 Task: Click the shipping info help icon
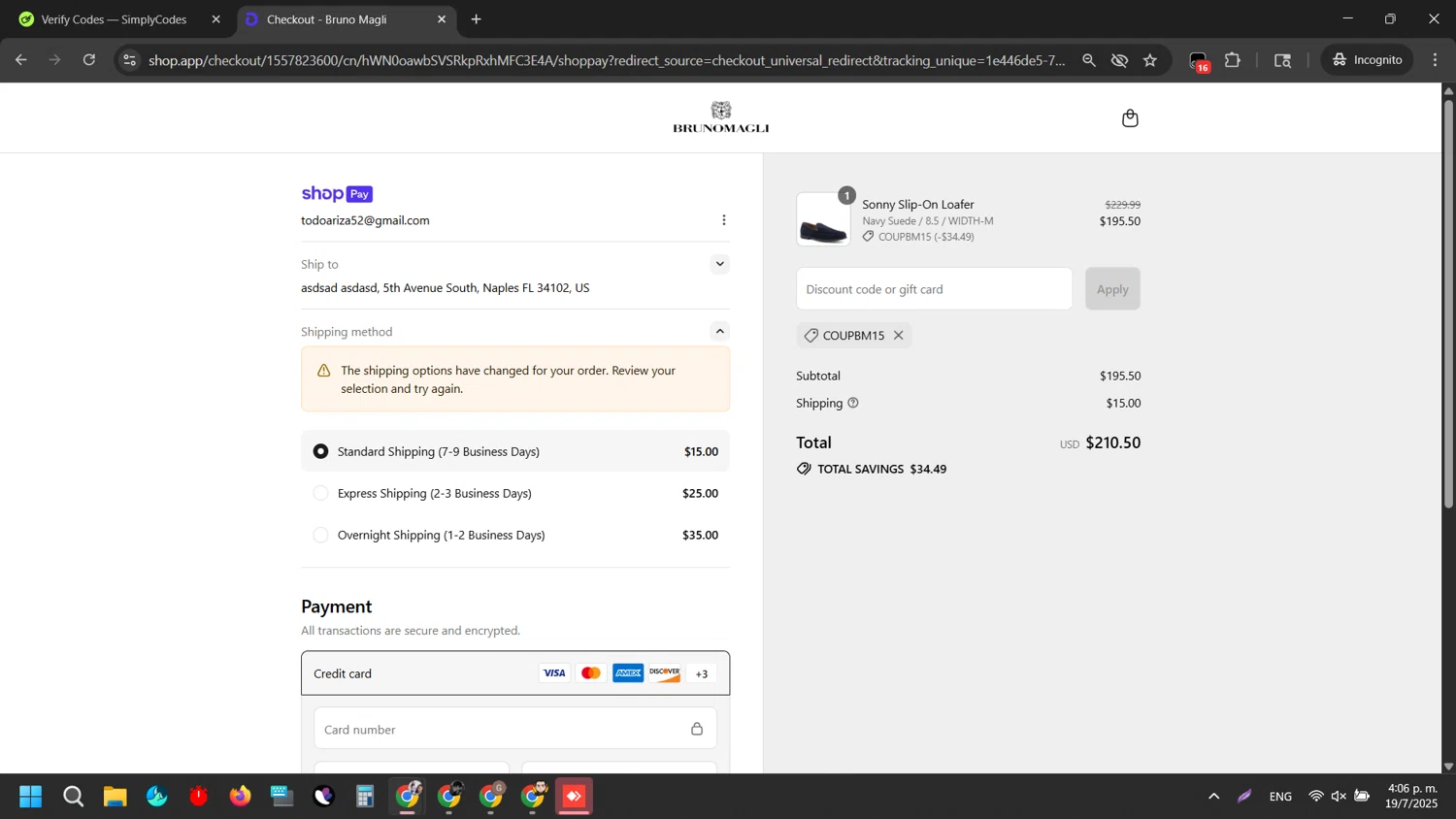click(853, 403)
